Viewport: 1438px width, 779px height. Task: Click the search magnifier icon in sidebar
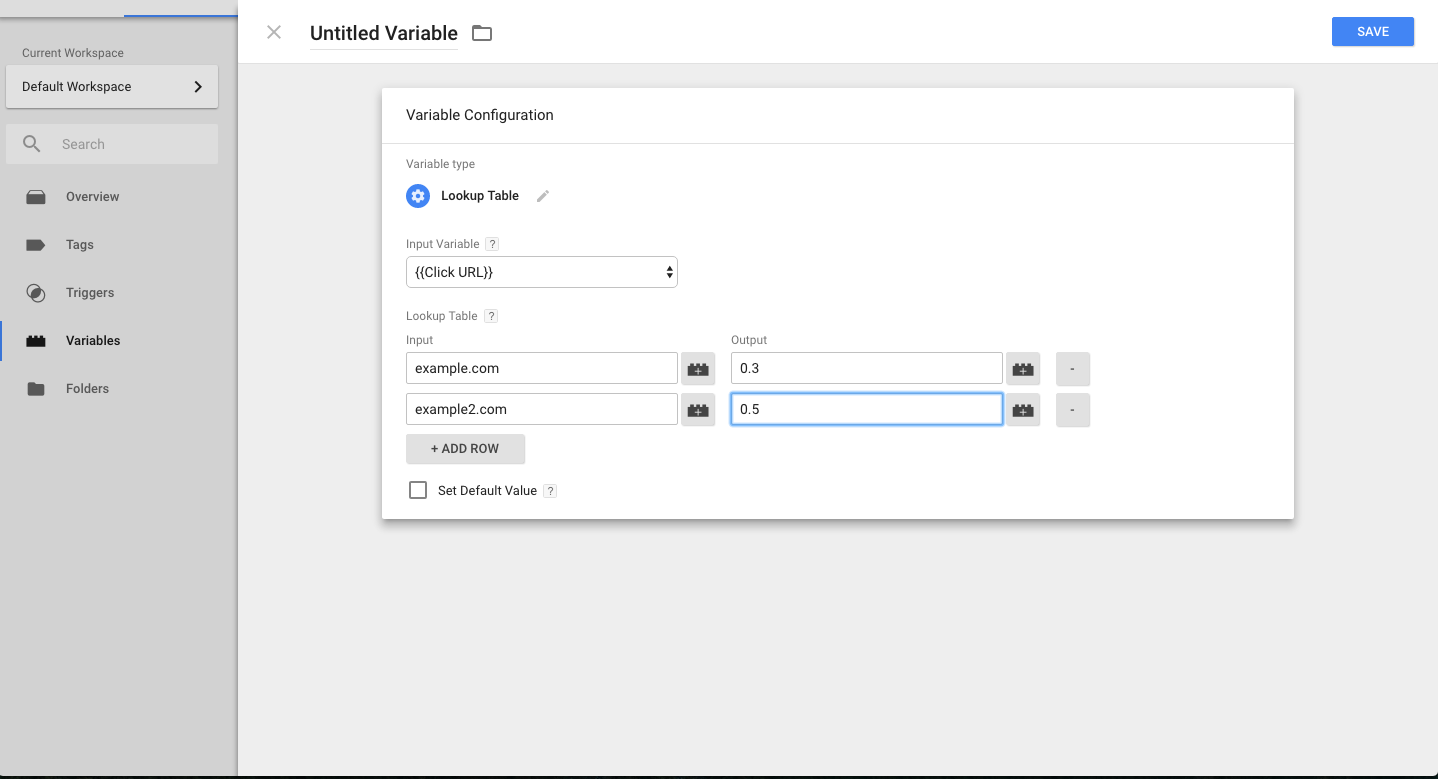pos(32,144)
